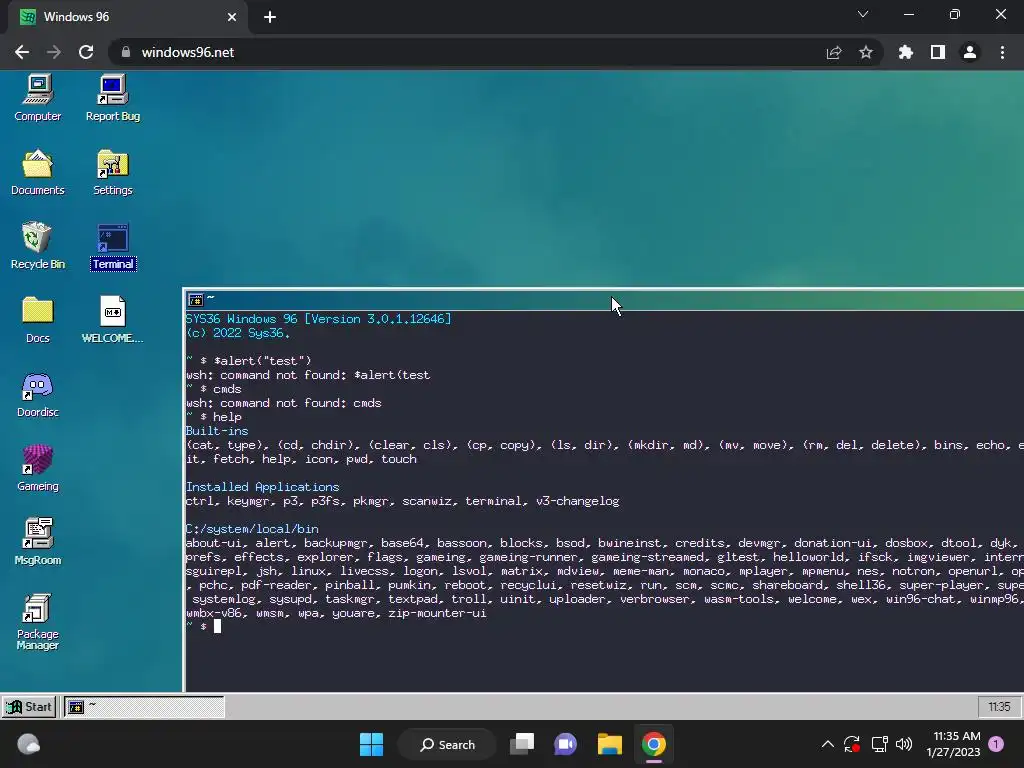Image resolution: width=1024 pixels, height=768 pixels.
Task: Open the WELCOME markdown file icon
Action: point(112,320)
